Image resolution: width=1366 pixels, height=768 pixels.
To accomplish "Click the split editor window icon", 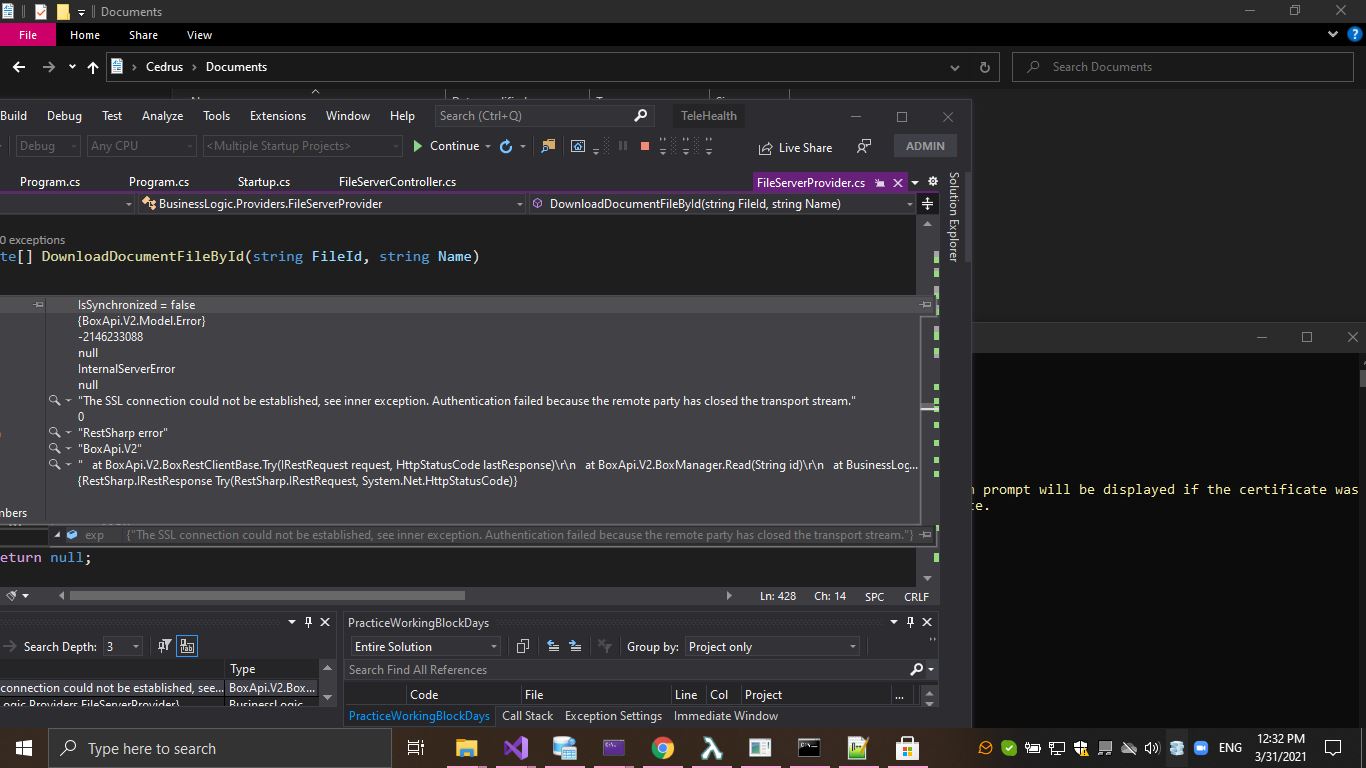I will click(x=927, y=204).
